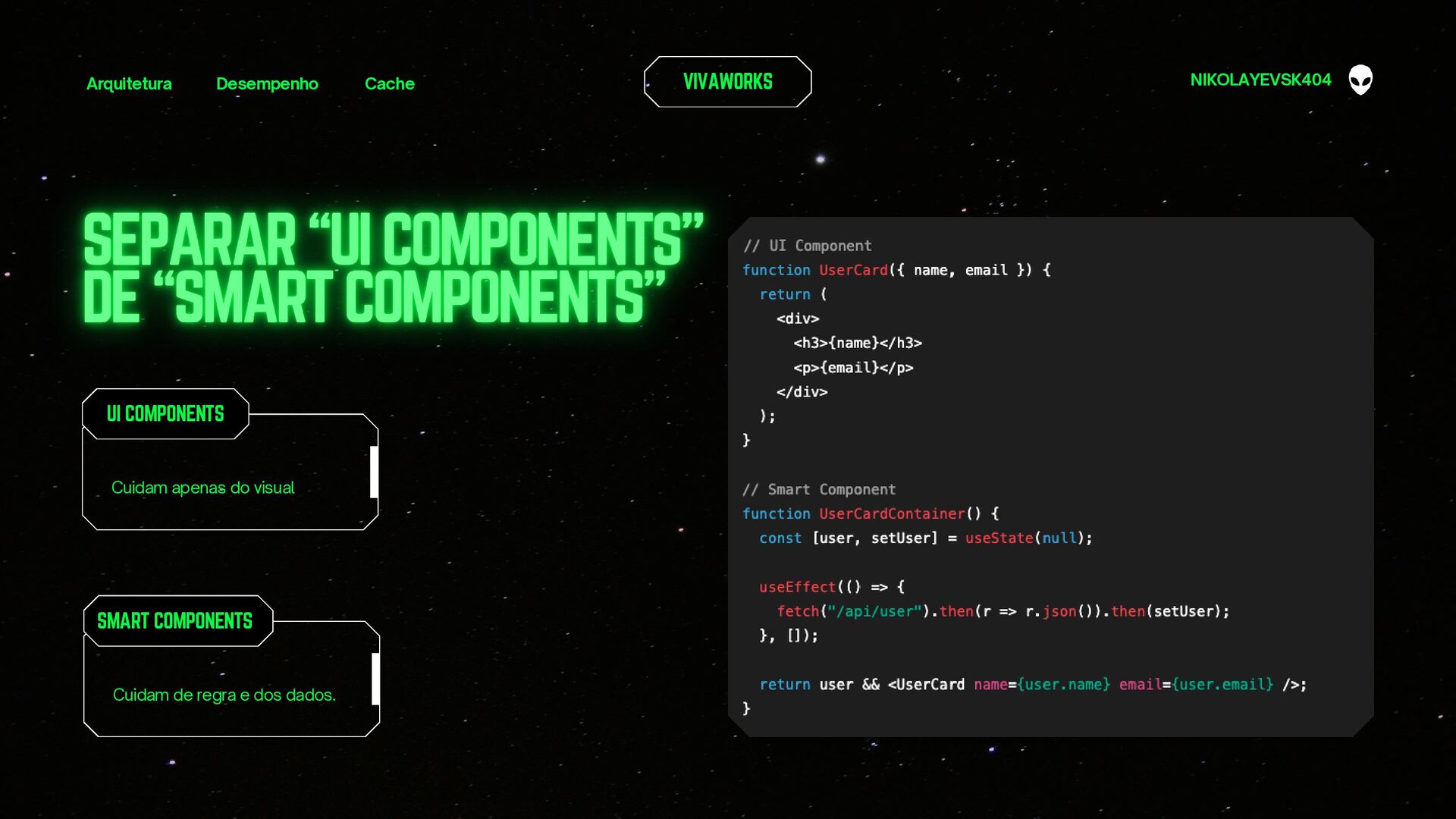The width and height of the screenshot is (1456, 819).
Task: Select the Desempenho navigation link
Action: click(x=267, y=83)
